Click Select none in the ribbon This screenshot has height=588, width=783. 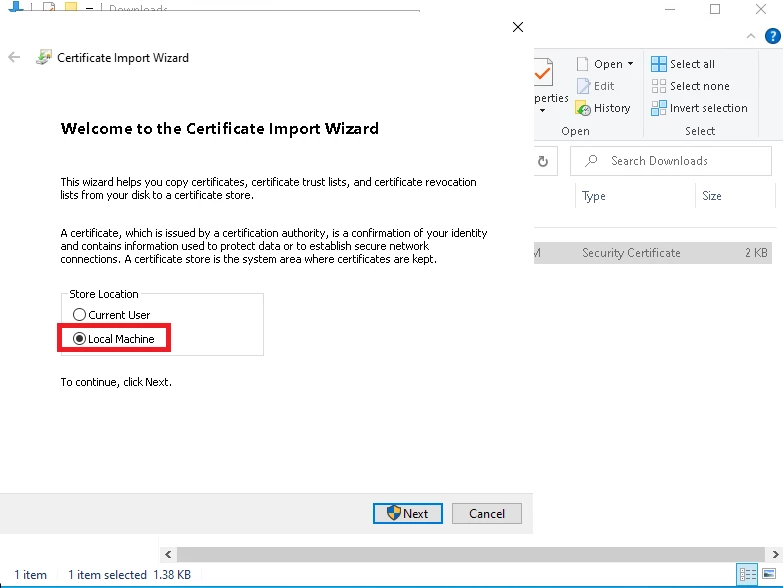click(691, 86)
